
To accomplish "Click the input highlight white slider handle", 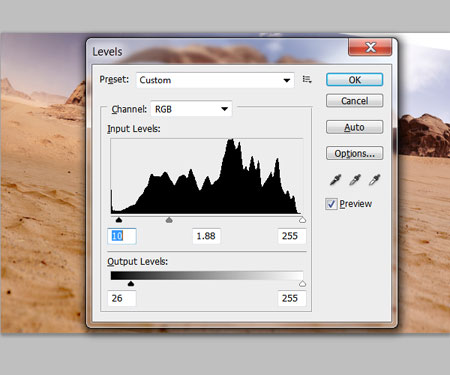I will coord(302,220).
